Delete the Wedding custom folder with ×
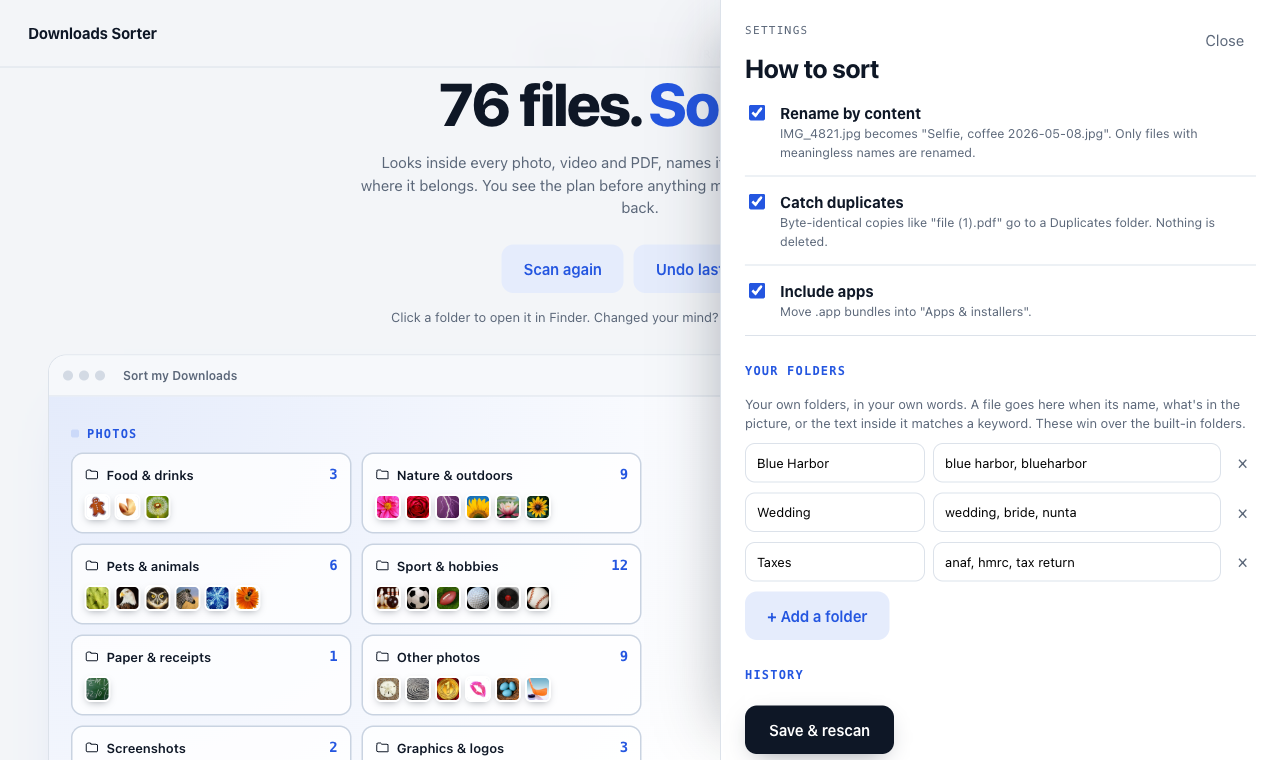Viewport: 1280px width, 760px height. (1243, 513)
